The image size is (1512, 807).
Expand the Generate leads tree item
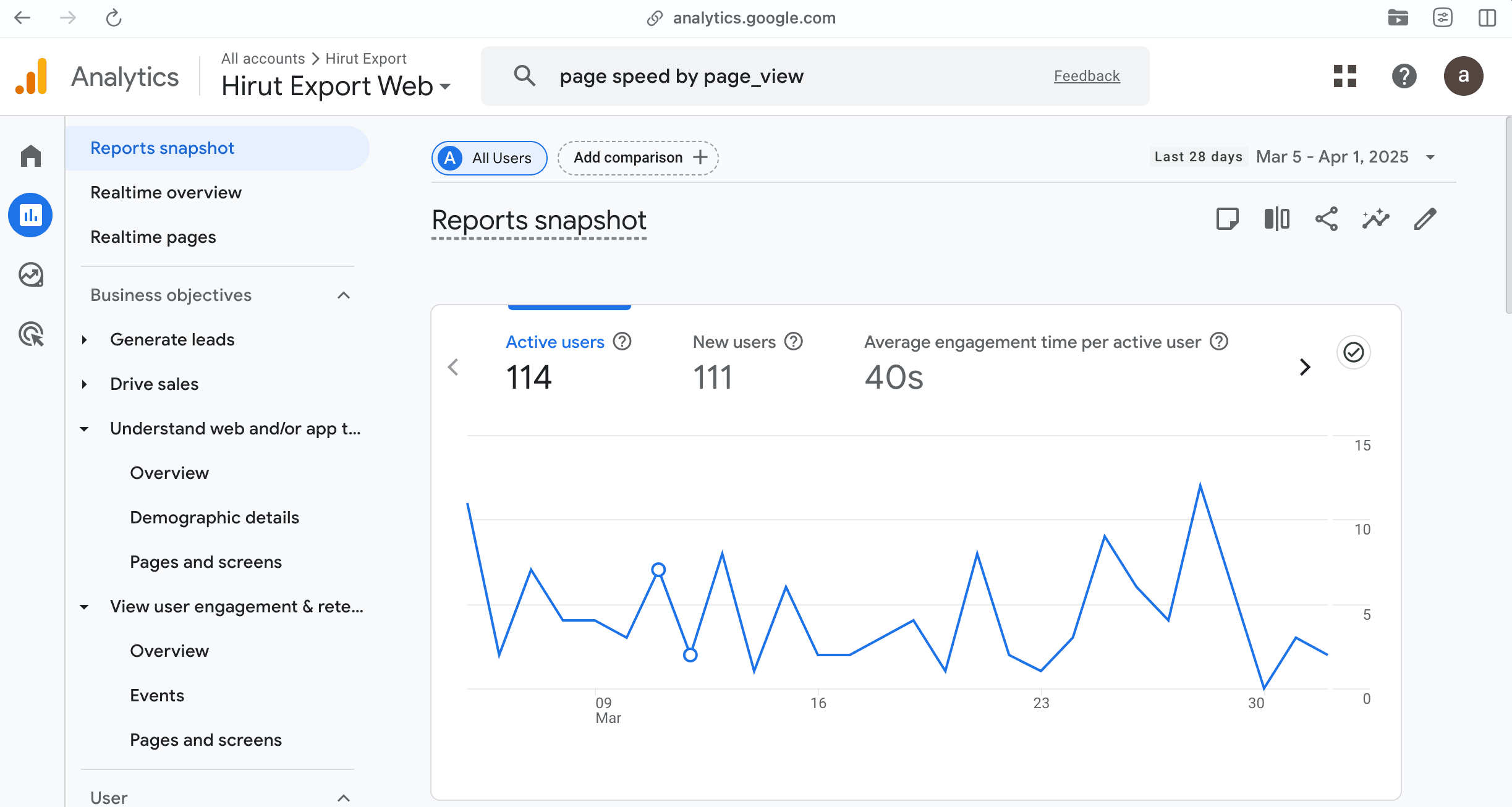click(x=85, y=340)
